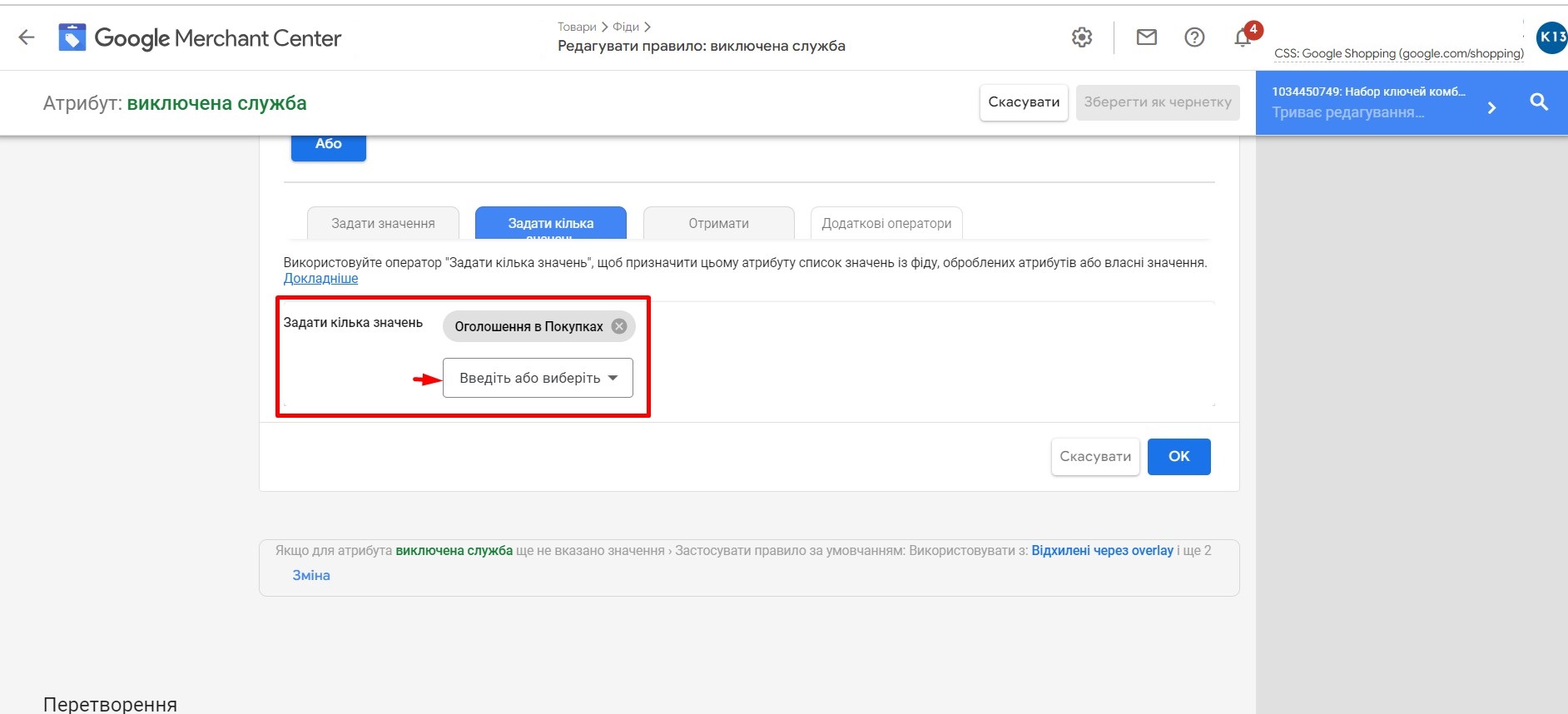This screenshot has height=714, width=1568.
Task: Open 'Відхилені через overlay' link
Action: tap(1103, 551)
